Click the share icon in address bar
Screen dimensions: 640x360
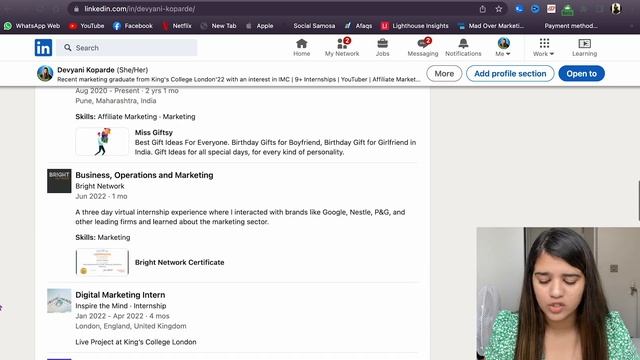pos(482,9)
